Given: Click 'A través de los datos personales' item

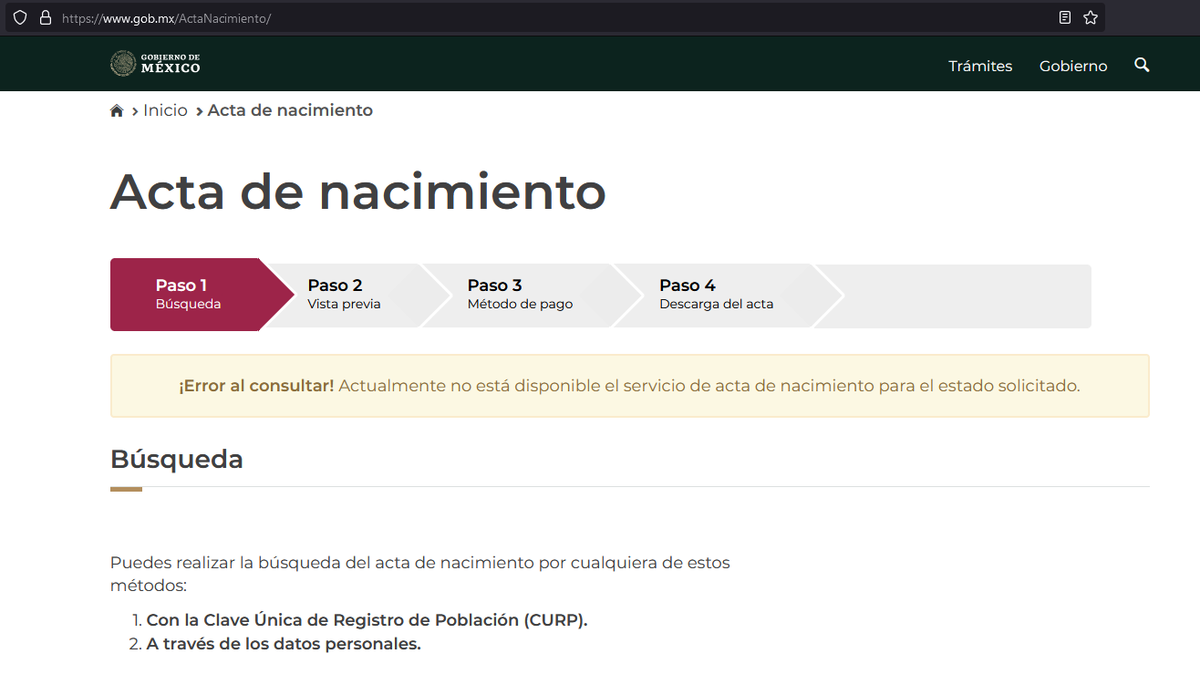Looking at the screenshot, I should click(283, 644).
